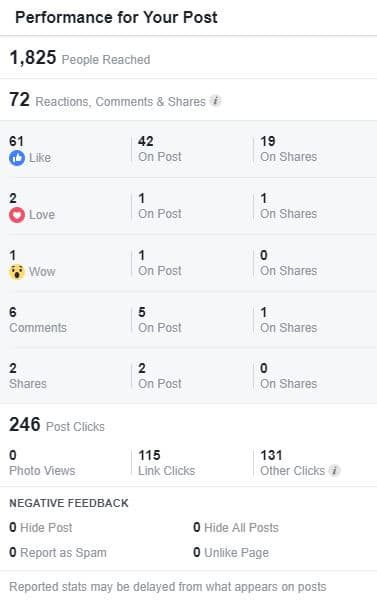The width and height of the screenshot is (377, 604).
Task: Click the 6 Comments total
Action: click(38, 320)
